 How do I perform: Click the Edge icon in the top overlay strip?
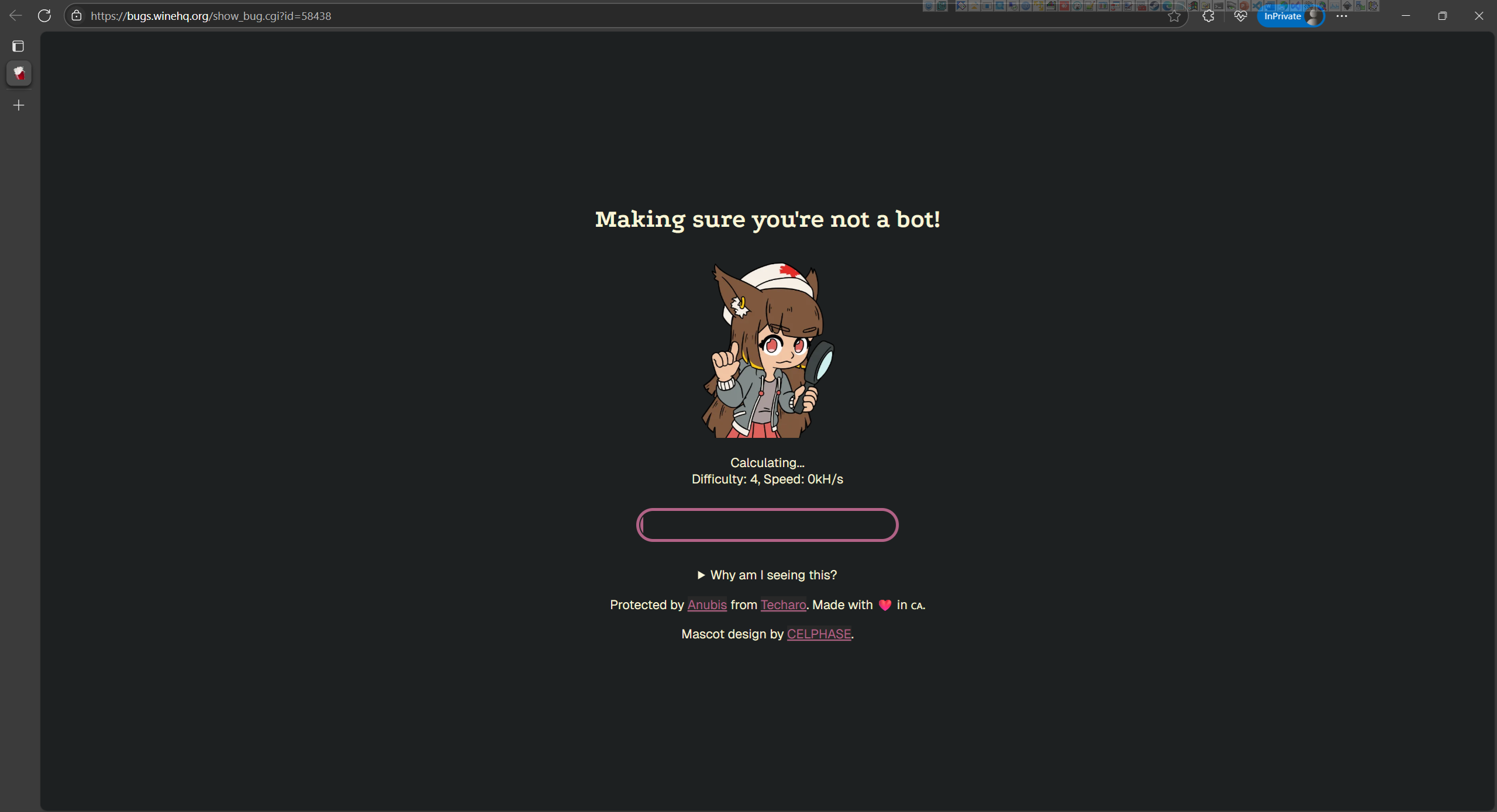[1167, 6]
